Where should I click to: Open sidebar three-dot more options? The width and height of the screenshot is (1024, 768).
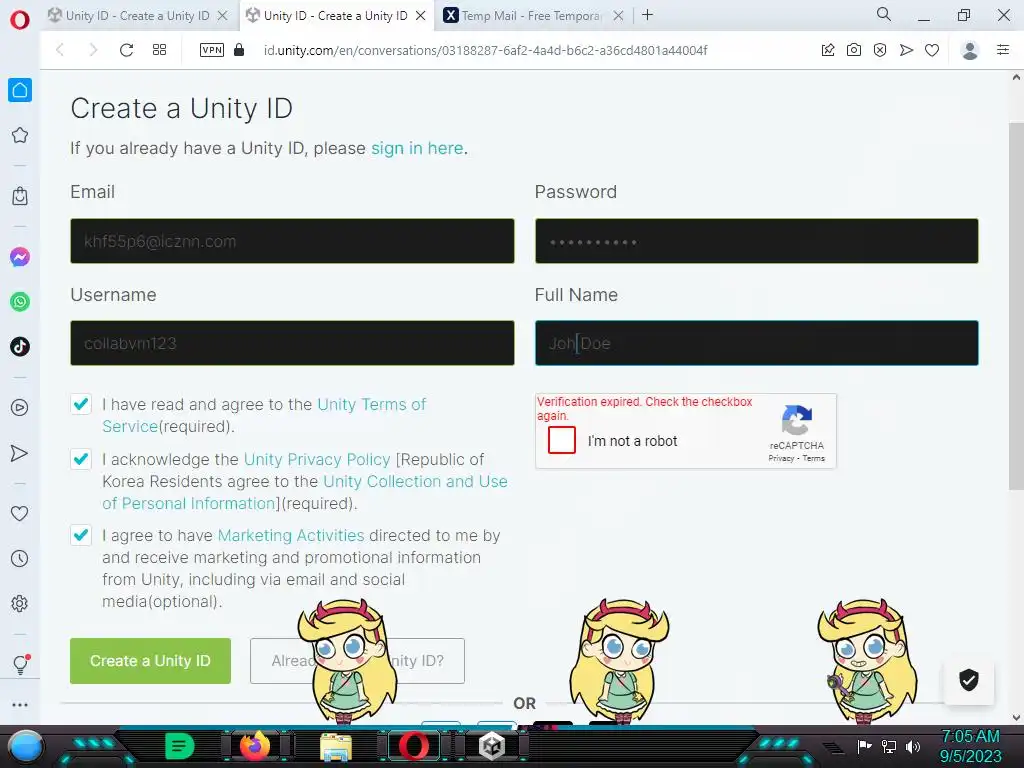(20, 705)
